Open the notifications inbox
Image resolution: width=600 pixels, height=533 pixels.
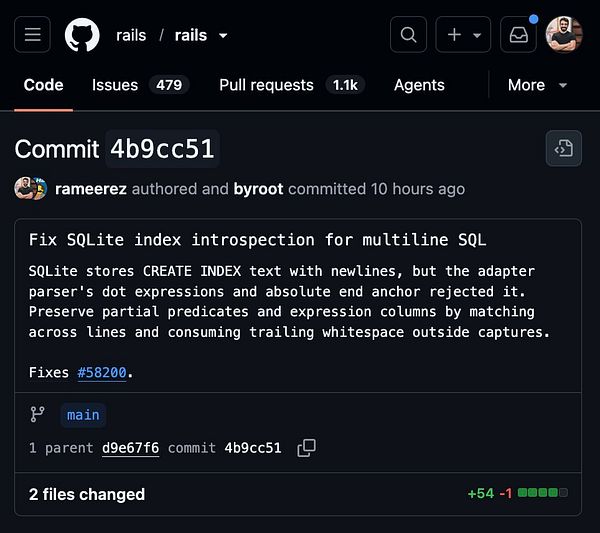tap(518, 34)
